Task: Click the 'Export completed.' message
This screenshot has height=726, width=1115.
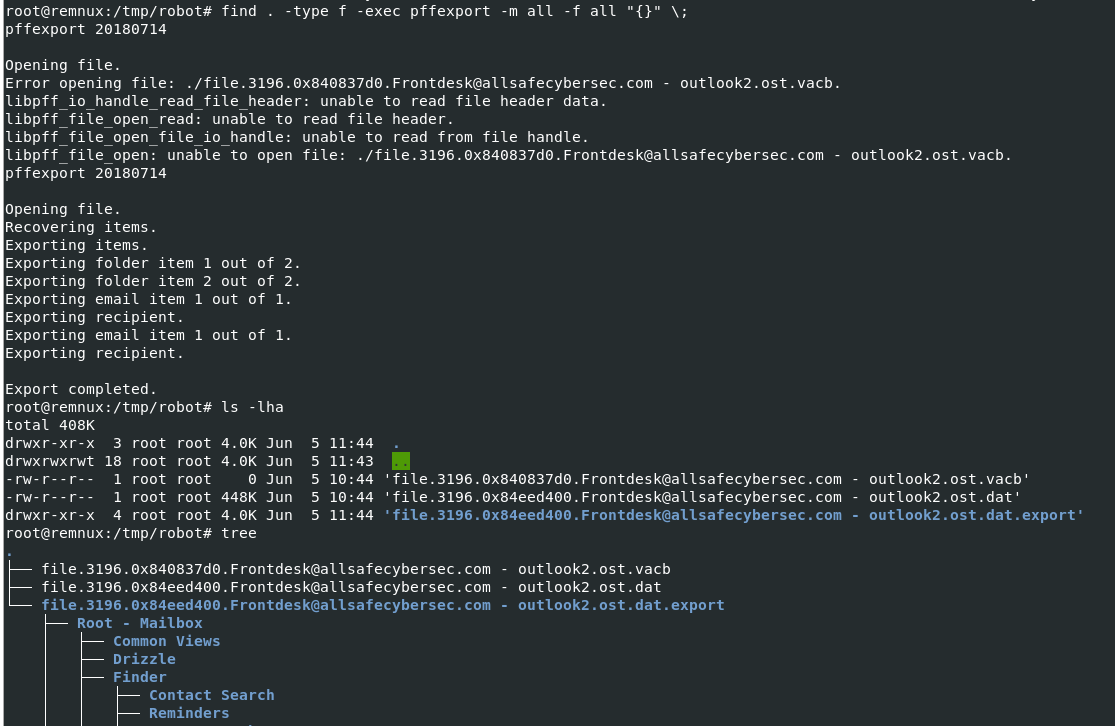Action: coord(81,389)
